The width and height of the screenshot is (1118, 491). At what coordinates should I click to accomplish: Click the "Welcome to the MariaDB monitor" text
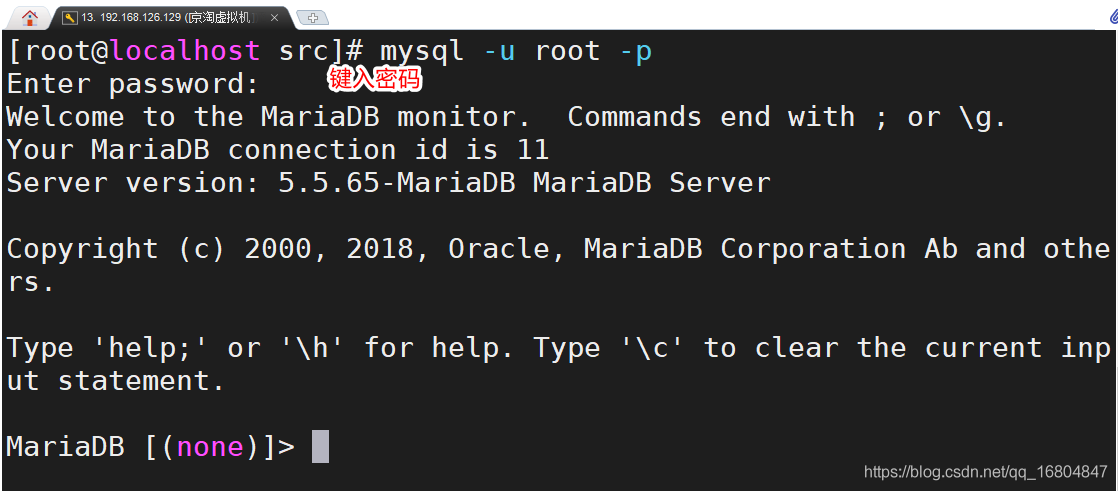268,117
